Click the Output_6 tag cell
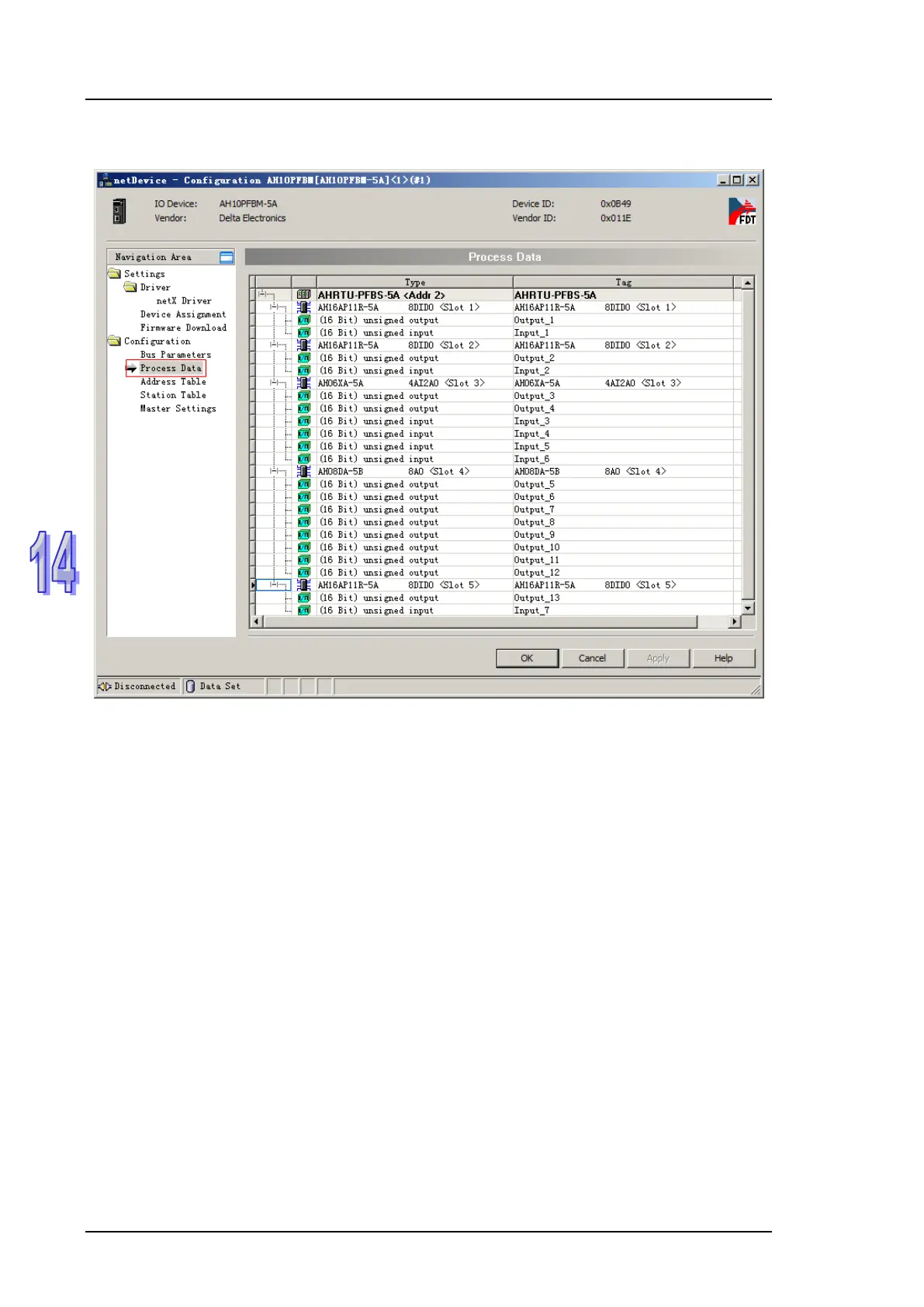Screen dimensions: 924x1307 tap(623, 497)
